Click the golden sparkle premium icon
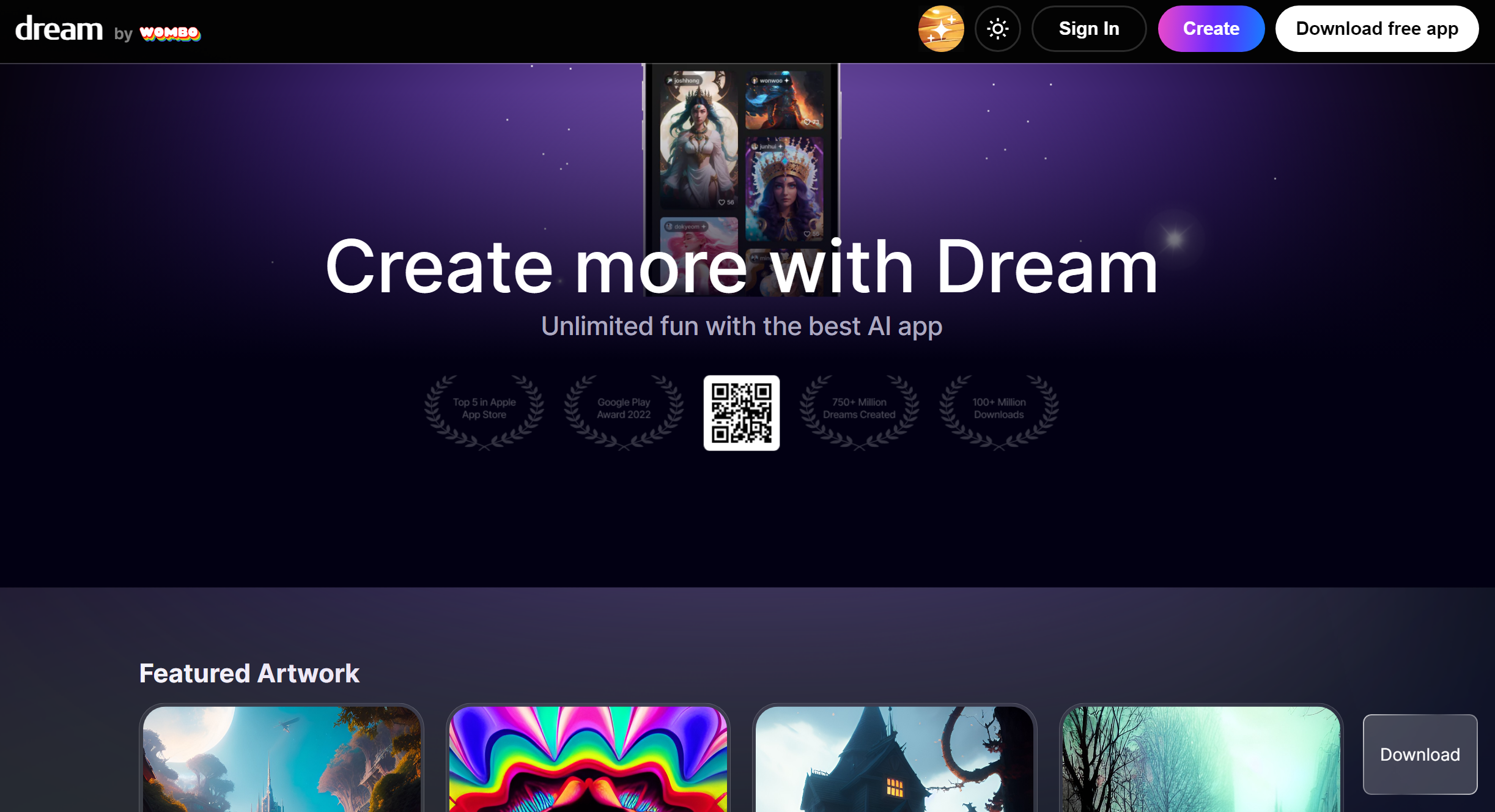The image size is (1495, 812). 940,29
